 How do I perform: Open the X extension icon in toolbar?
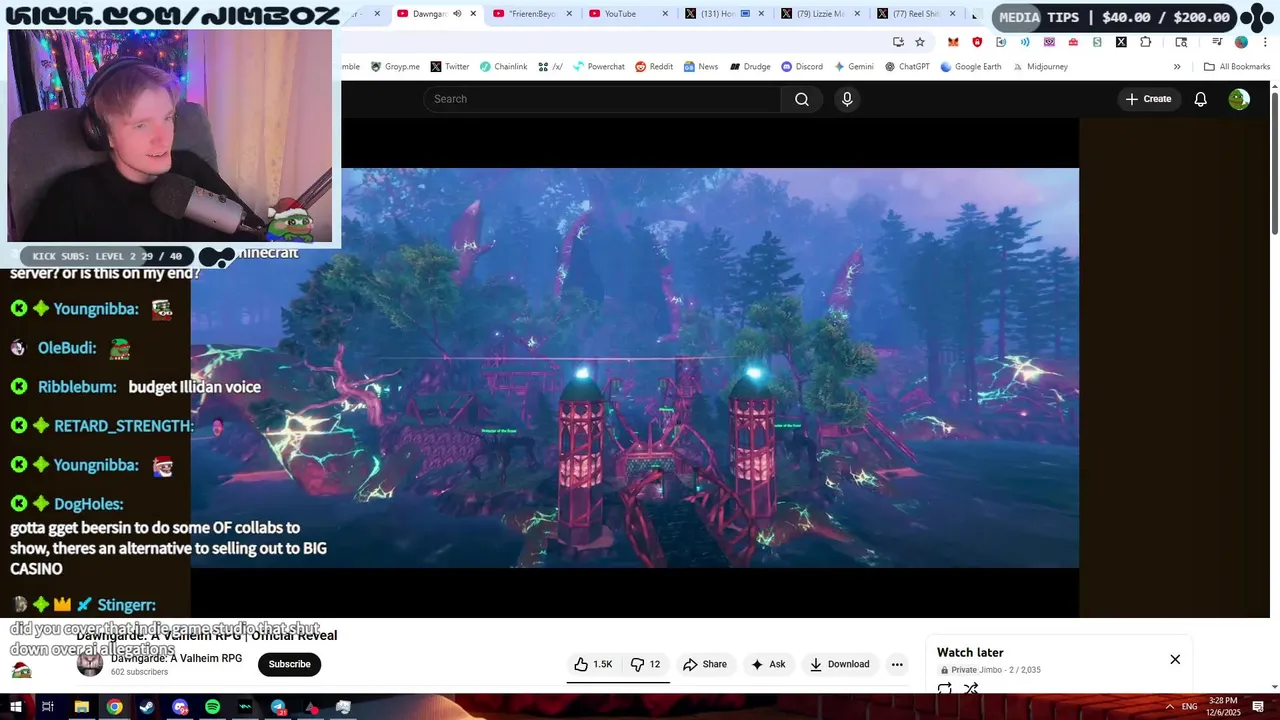1121,42
